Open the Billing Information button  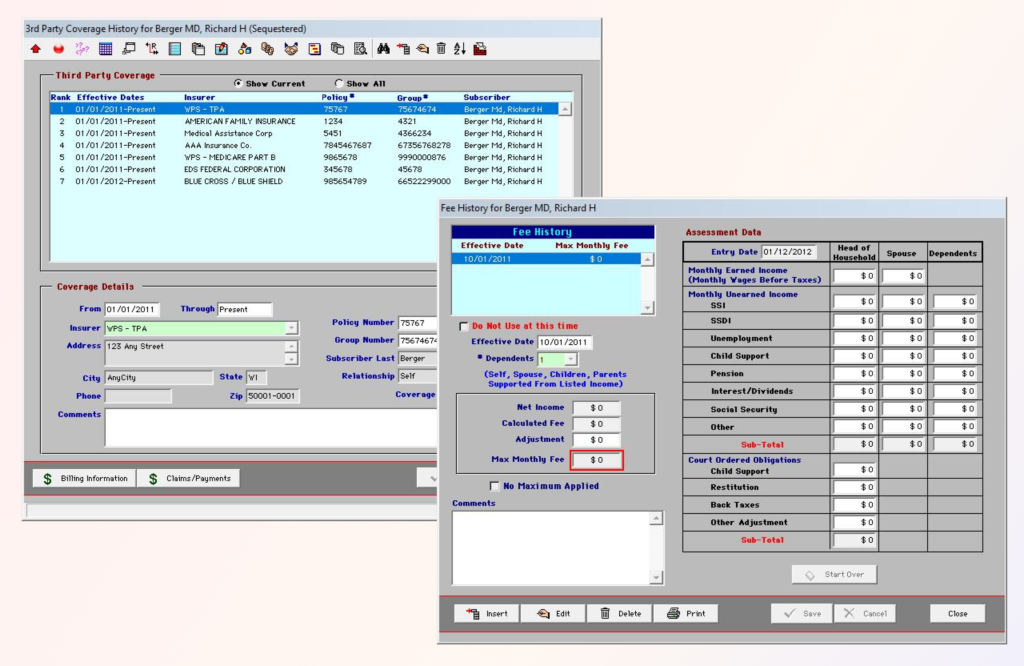click(83, 478)
